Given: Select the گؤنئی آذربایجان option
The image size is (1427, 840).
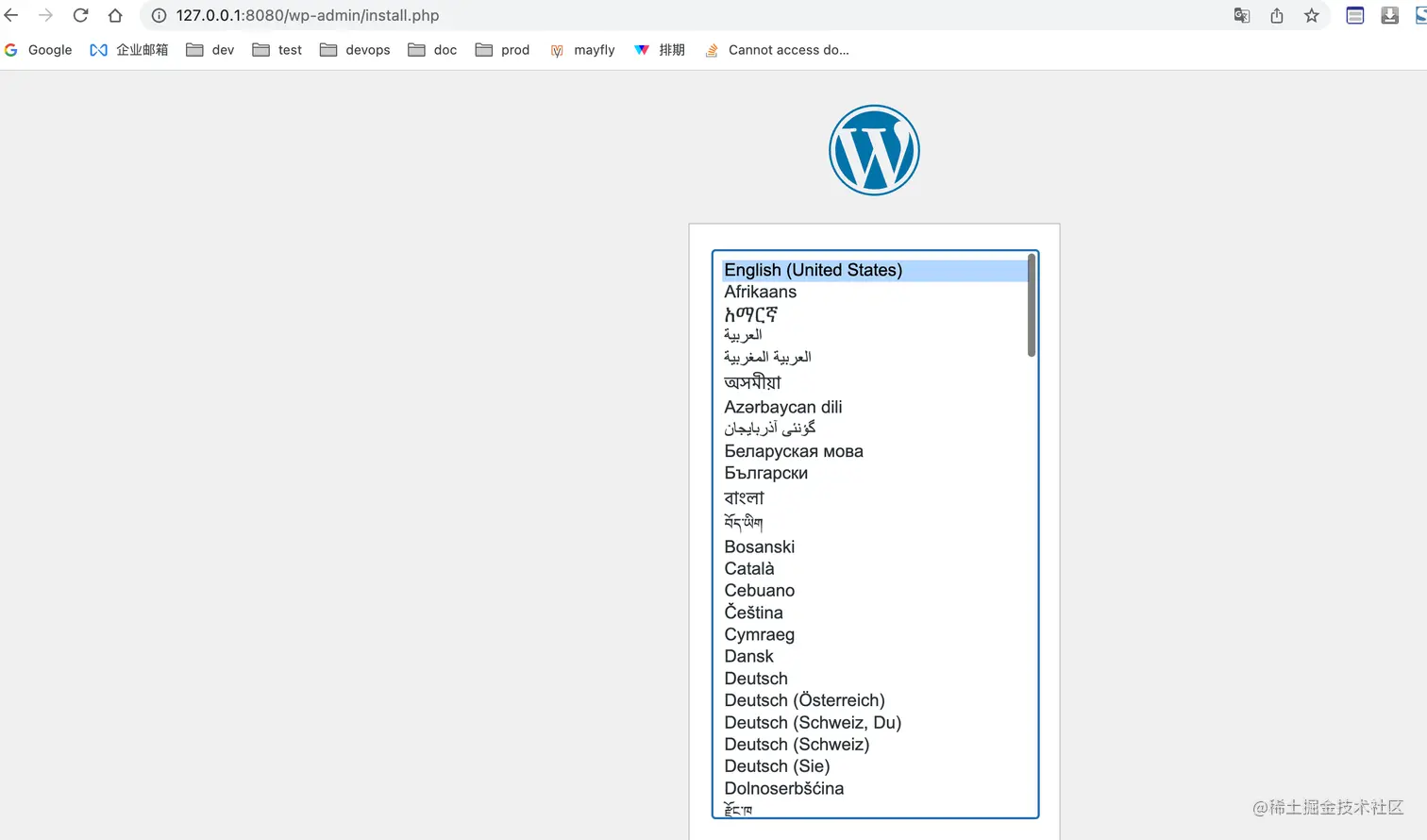Looking at the screenshot, I should [x=874, y=428].
